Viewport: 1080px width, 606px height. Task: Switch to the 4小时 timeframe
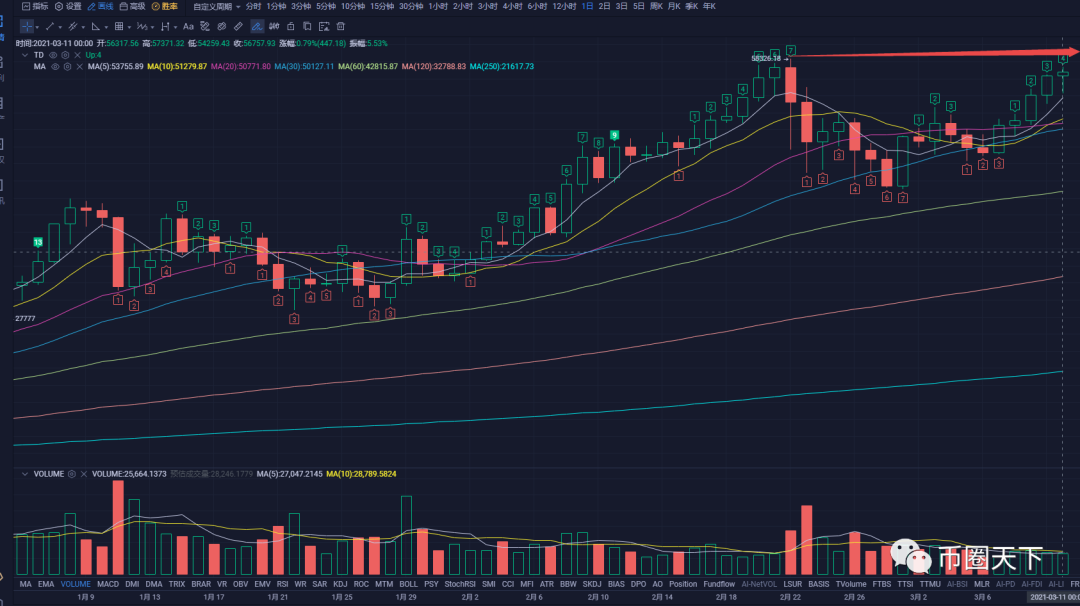(513, 6)
